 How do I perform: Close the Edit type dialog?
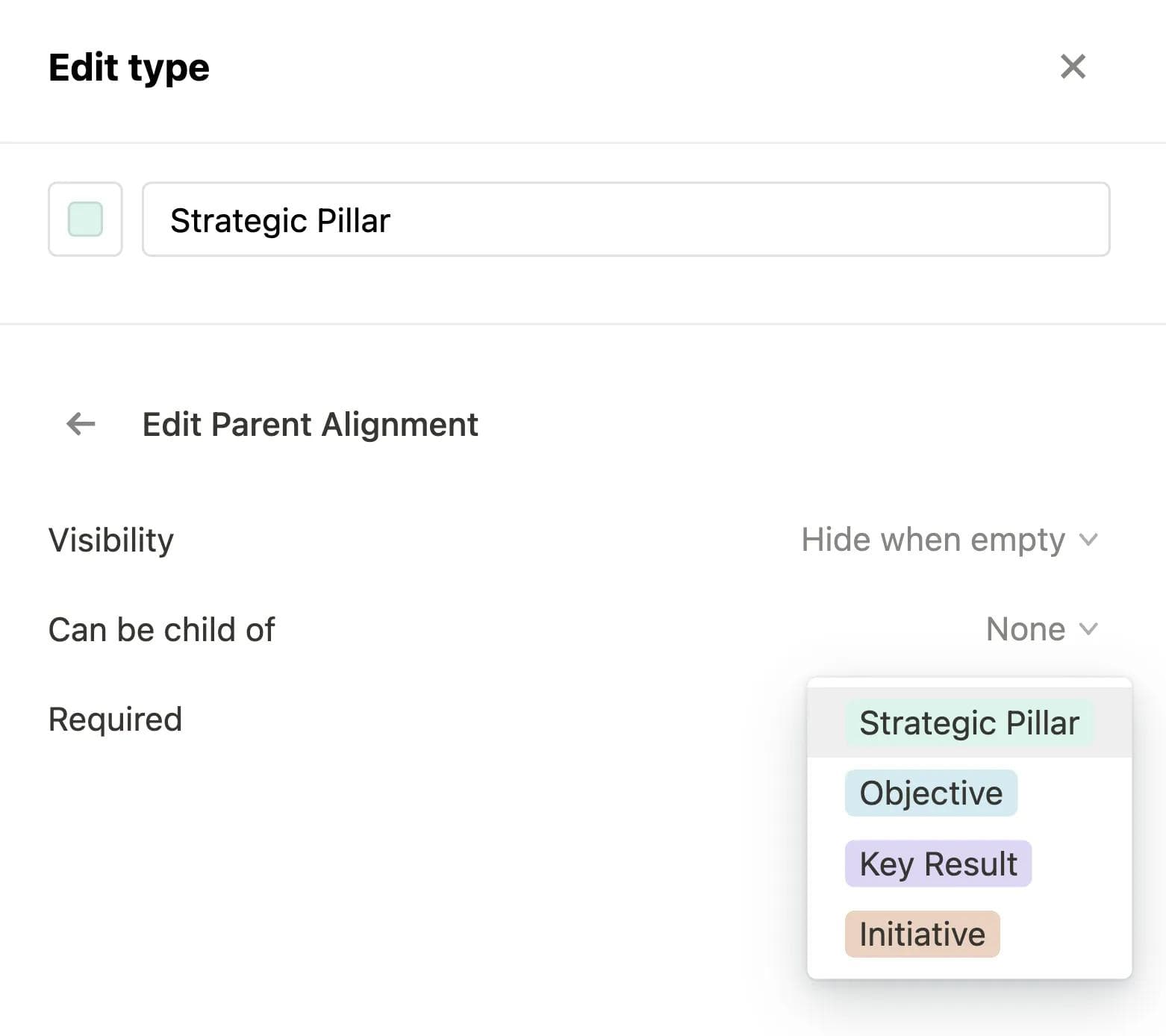(x=1073, y=66)
